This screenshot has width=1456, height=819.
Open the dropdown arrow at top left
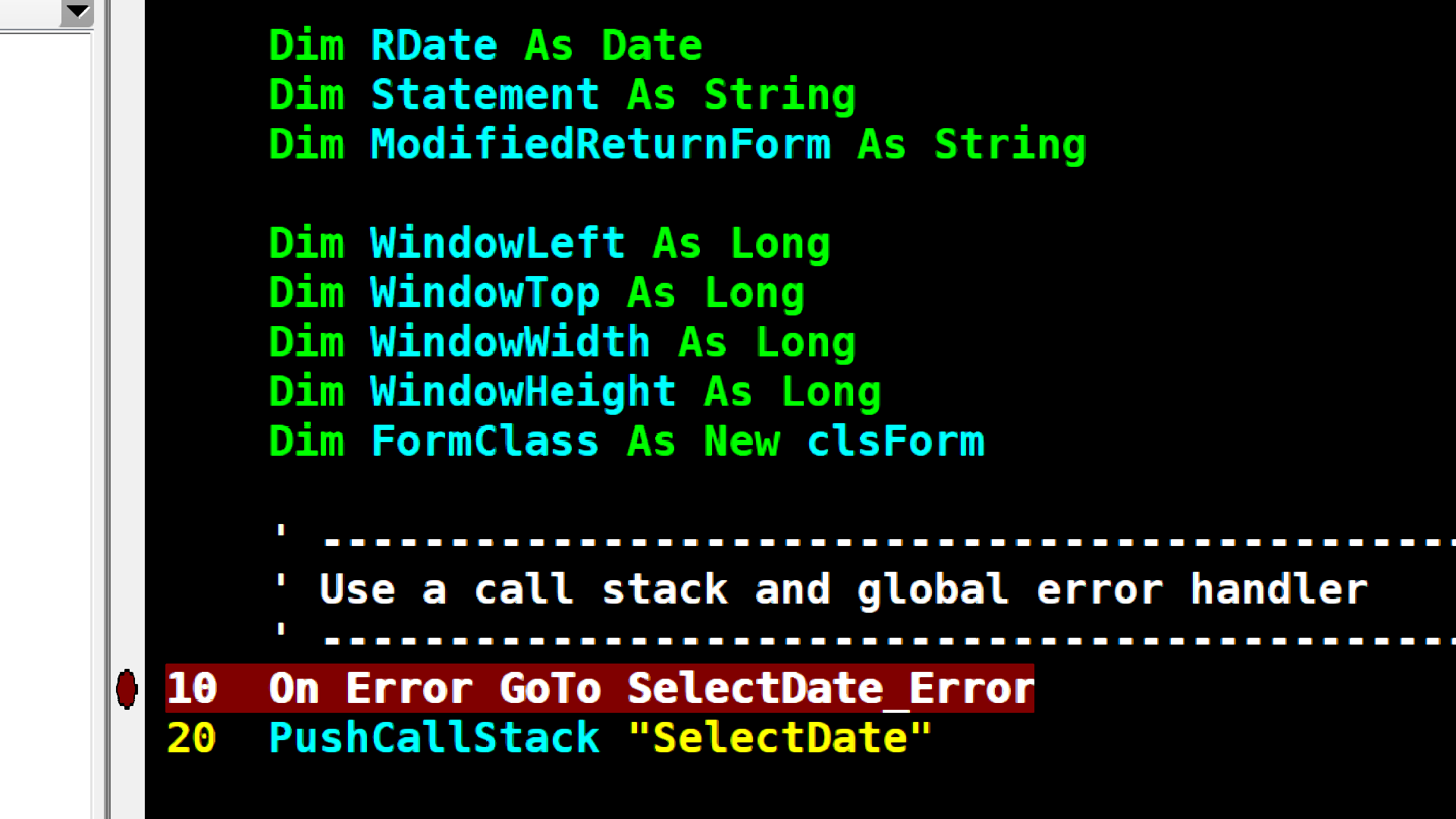(x=77, y=12)
